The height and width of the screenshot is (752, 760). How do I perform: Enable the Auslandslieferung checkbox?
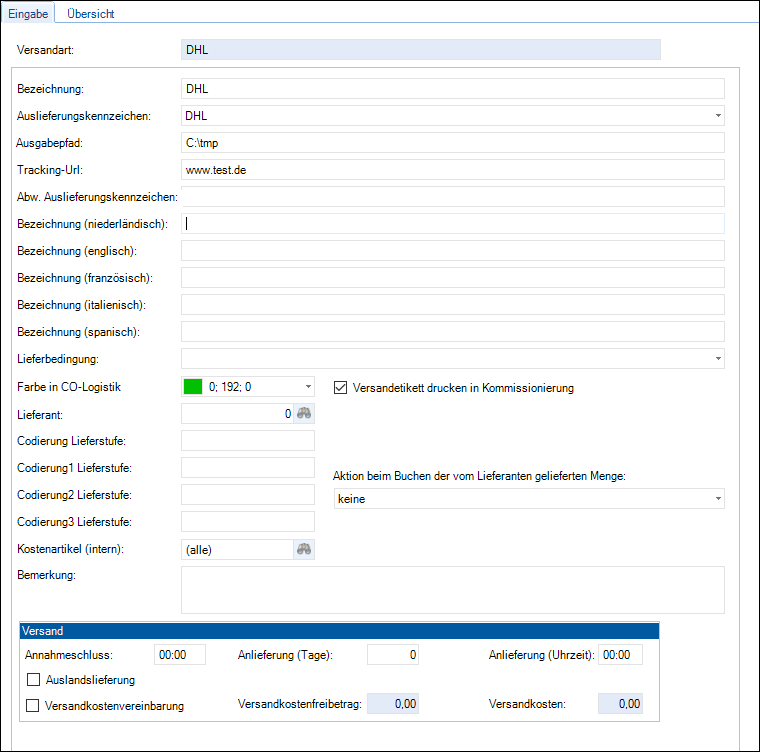33,680
